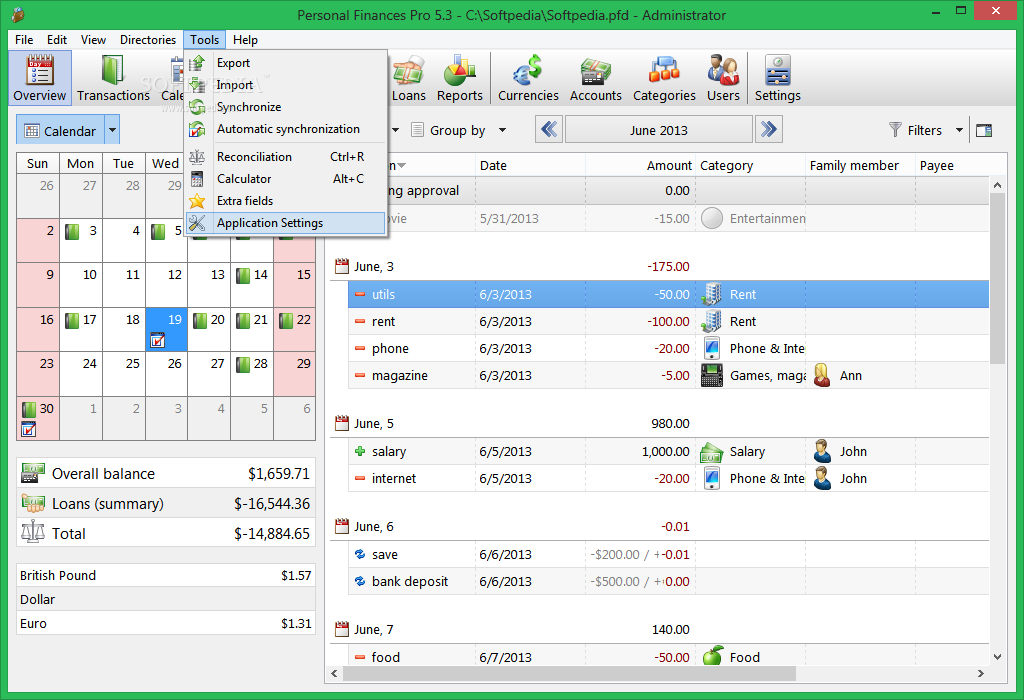Click the Salary category icon
The width and height of the screenshot is (1024, 700).
[x=711, y=452]
